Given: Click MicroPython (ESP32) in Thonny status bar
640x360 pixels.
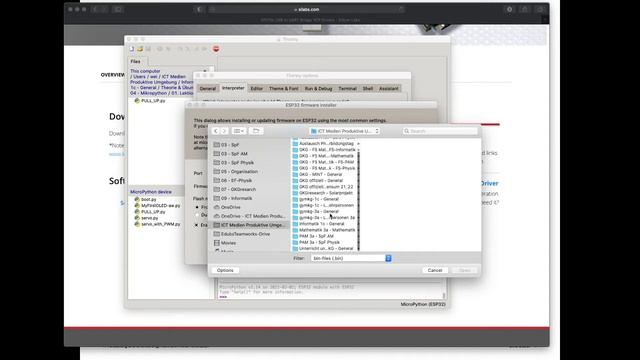Looking at the screenshot, I should [x=423, y=304].
